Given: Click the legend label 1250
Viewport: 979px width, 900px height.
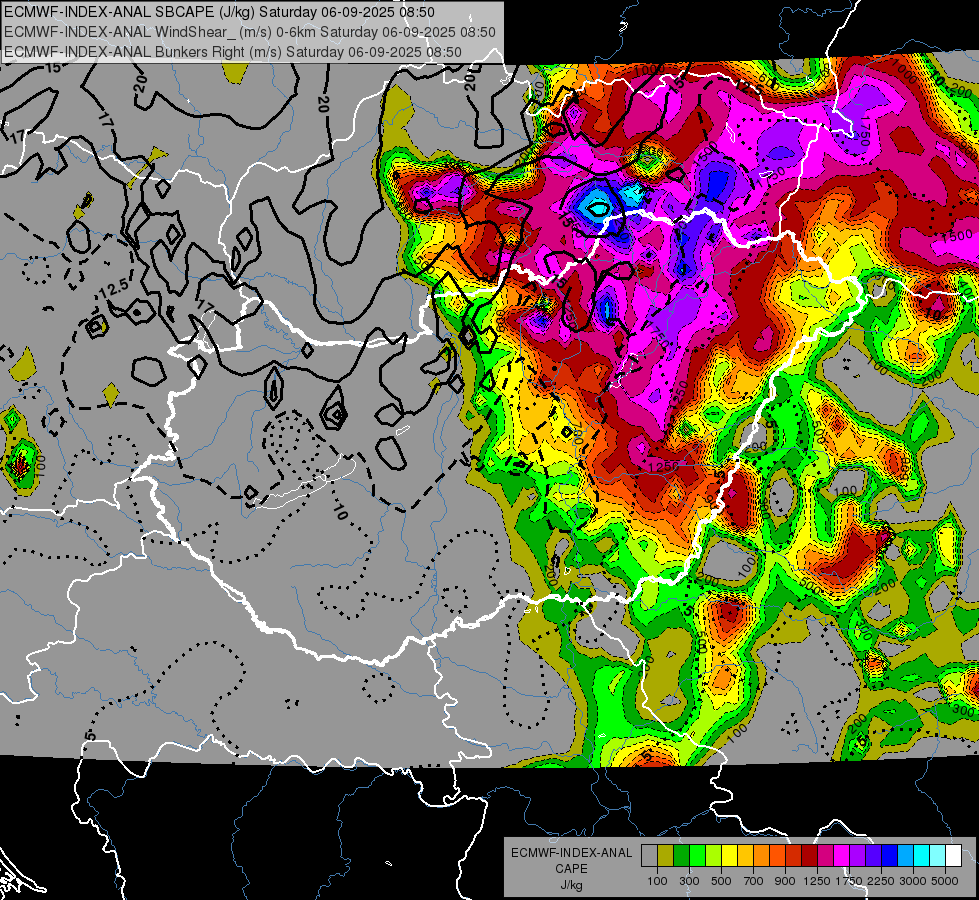Looking at the screenshot, I should tap(817, 881).
